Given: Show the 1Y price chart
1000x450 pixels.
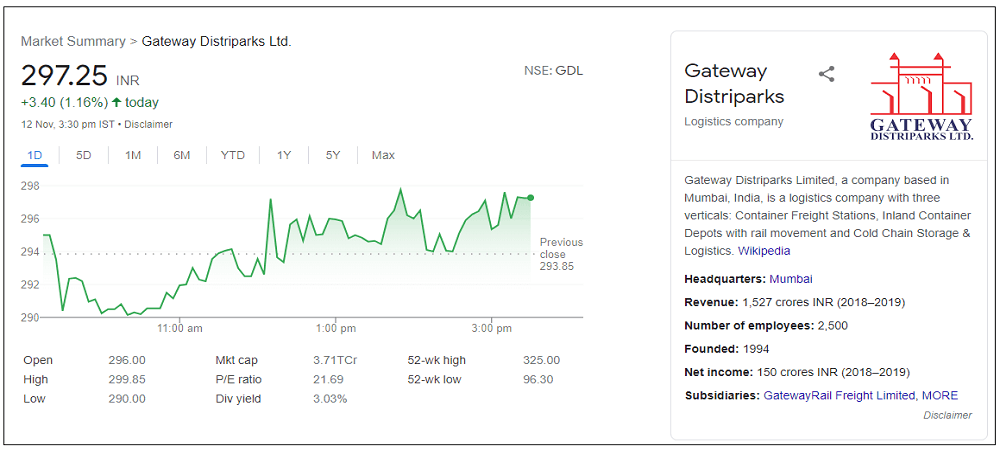Looking at the screenshot, I should [x=284, y=155].
